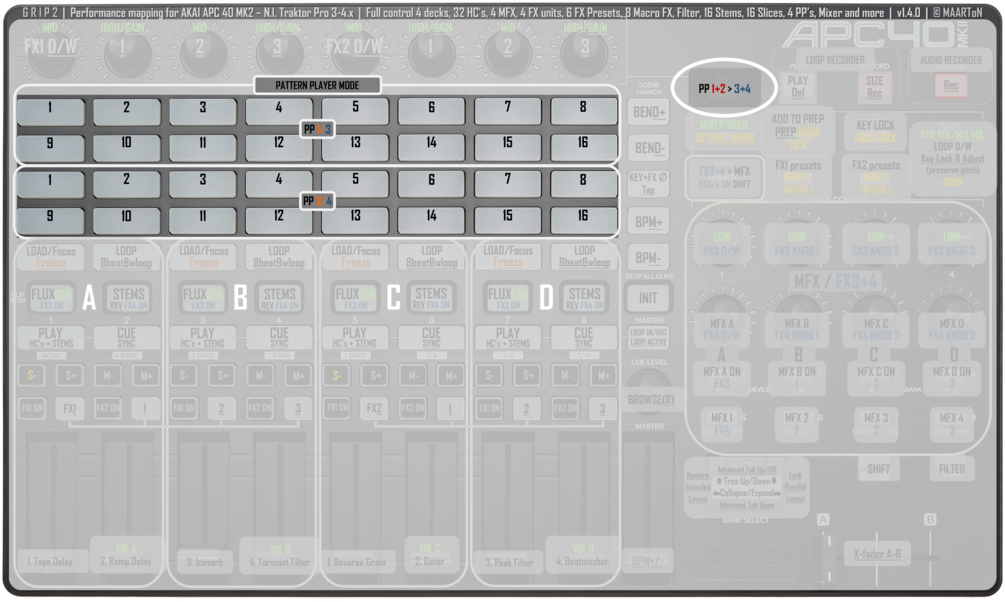Click the FX1 presets button
The height and width of the screenshot is (602, 1005).
tap(798, 177)
